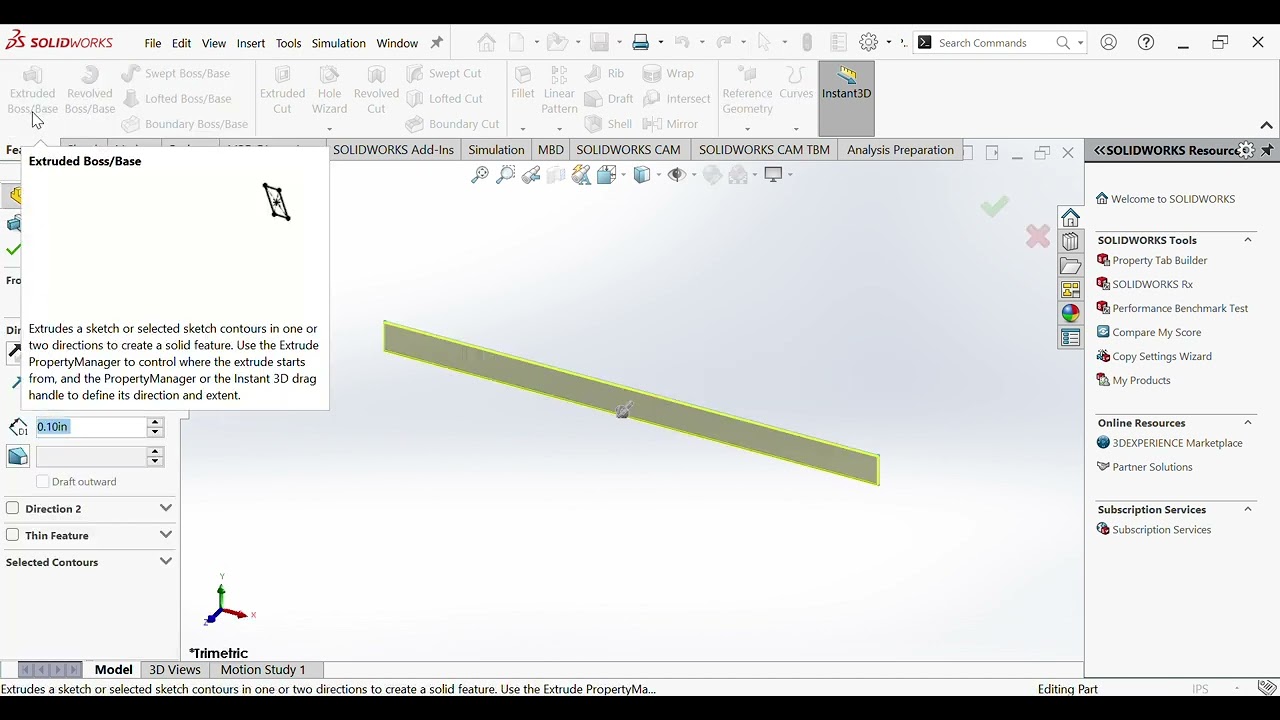Open the Search Commands dropdown arrow

click(x=1080, y=43)
